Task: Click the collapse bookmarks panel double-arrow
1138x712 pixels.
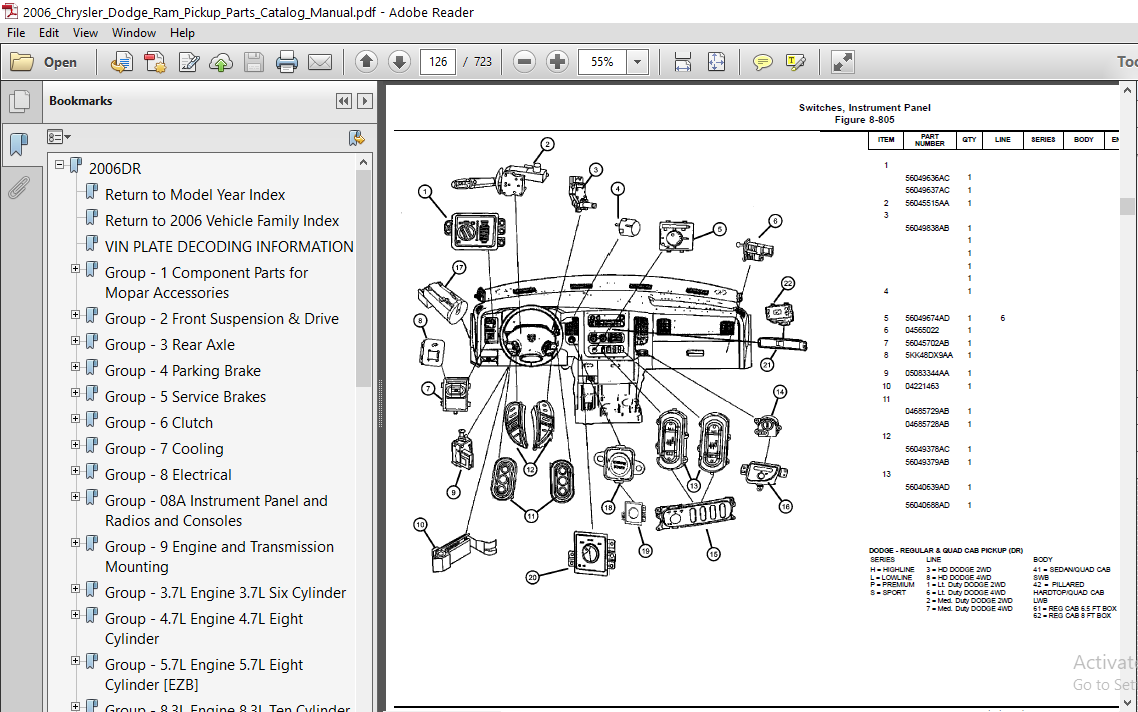Action: point(344,102)
